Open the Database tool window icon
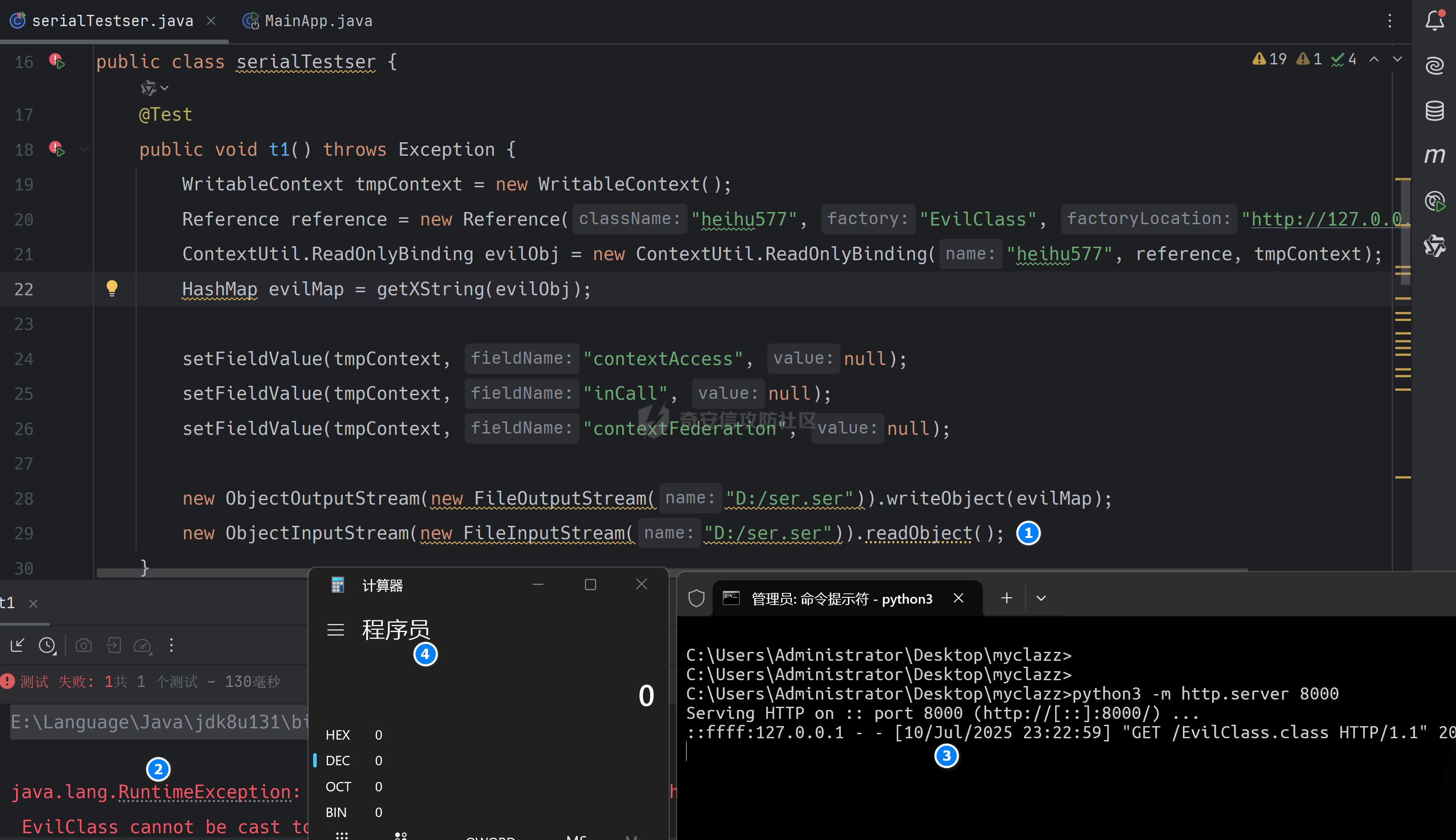1456x840 pixels. [1434, 110]
